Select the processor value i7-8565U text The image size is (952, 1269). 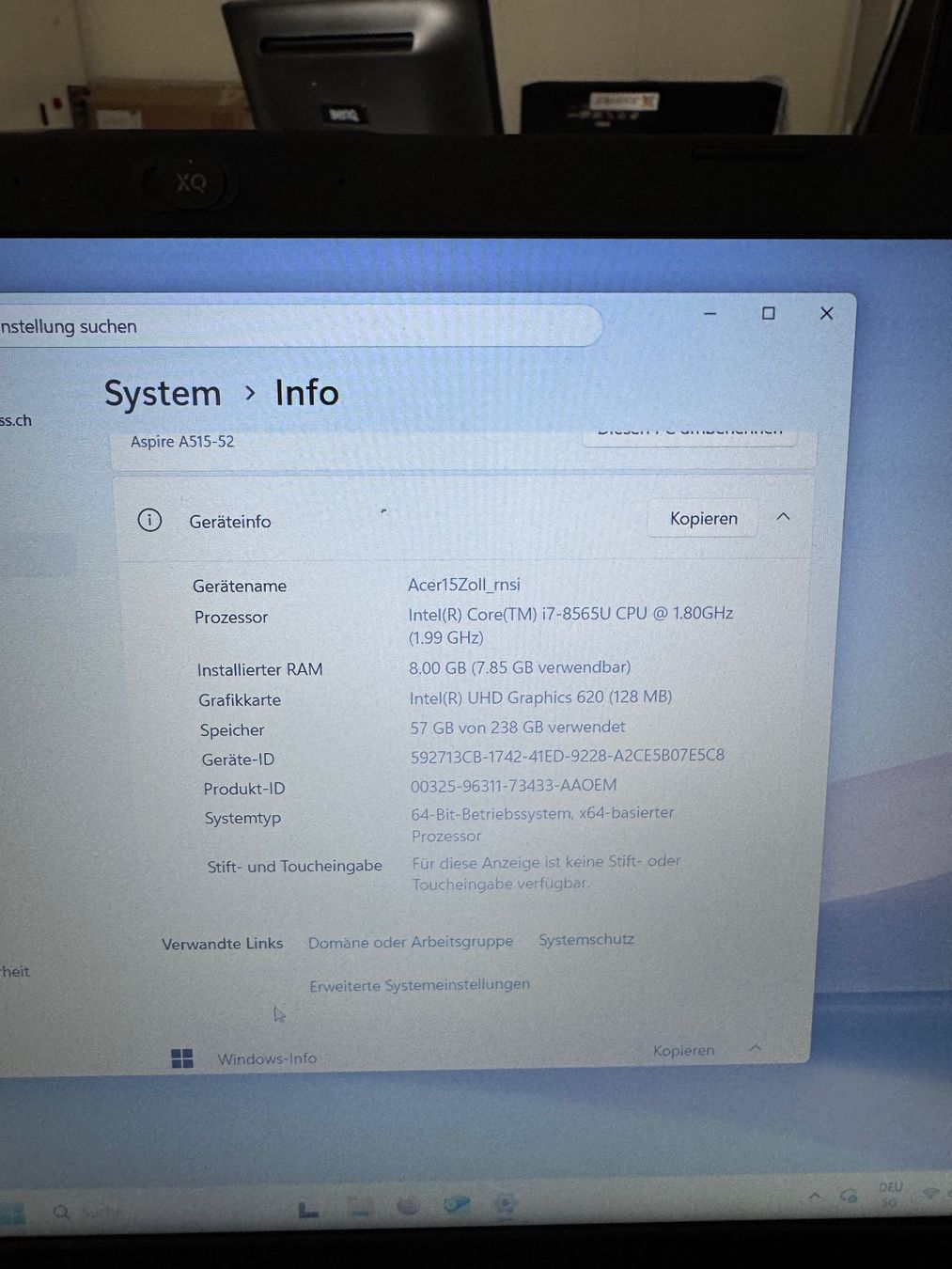[x=570, y=624]
